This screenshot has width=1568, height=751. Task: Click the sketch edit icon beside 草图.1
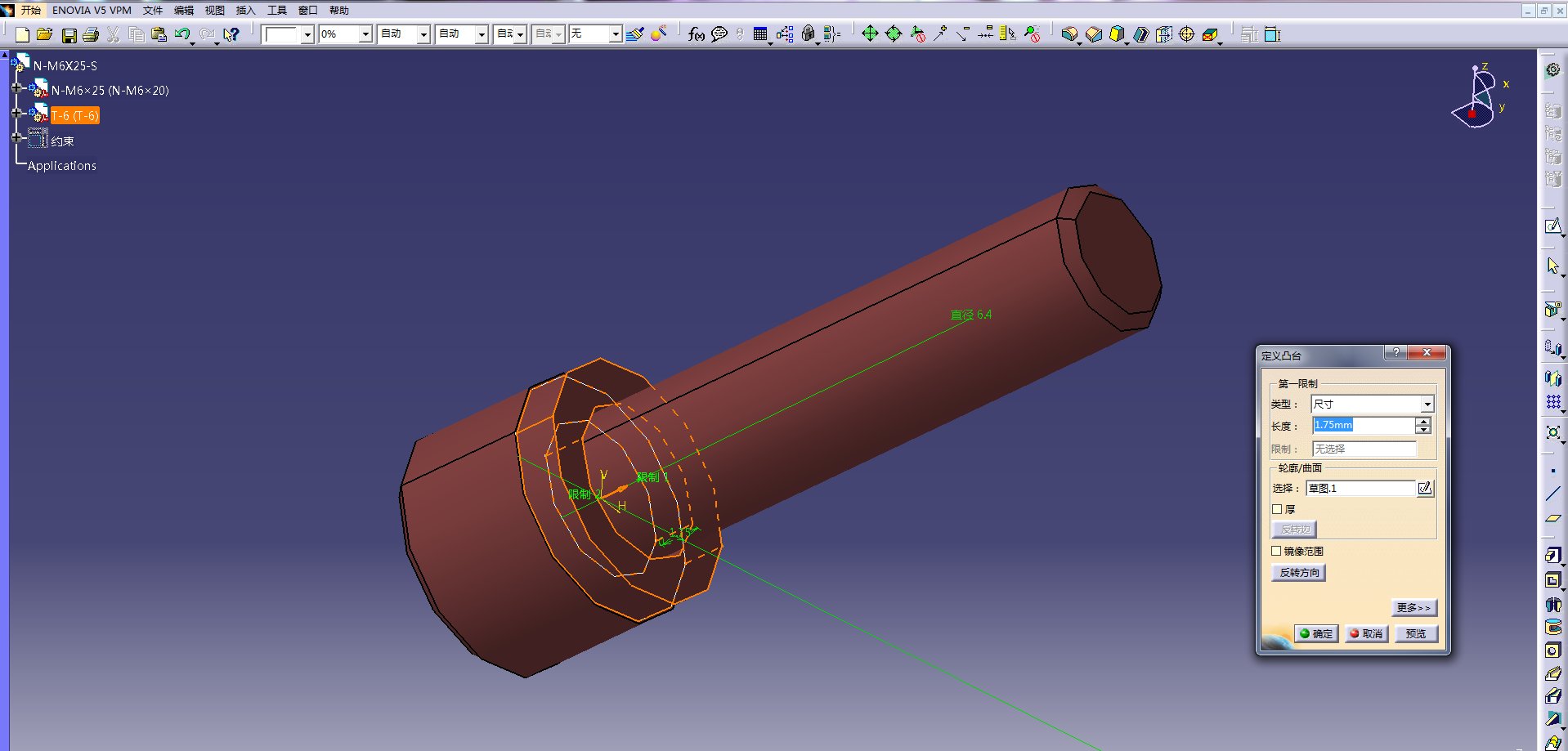[1425, 488]
